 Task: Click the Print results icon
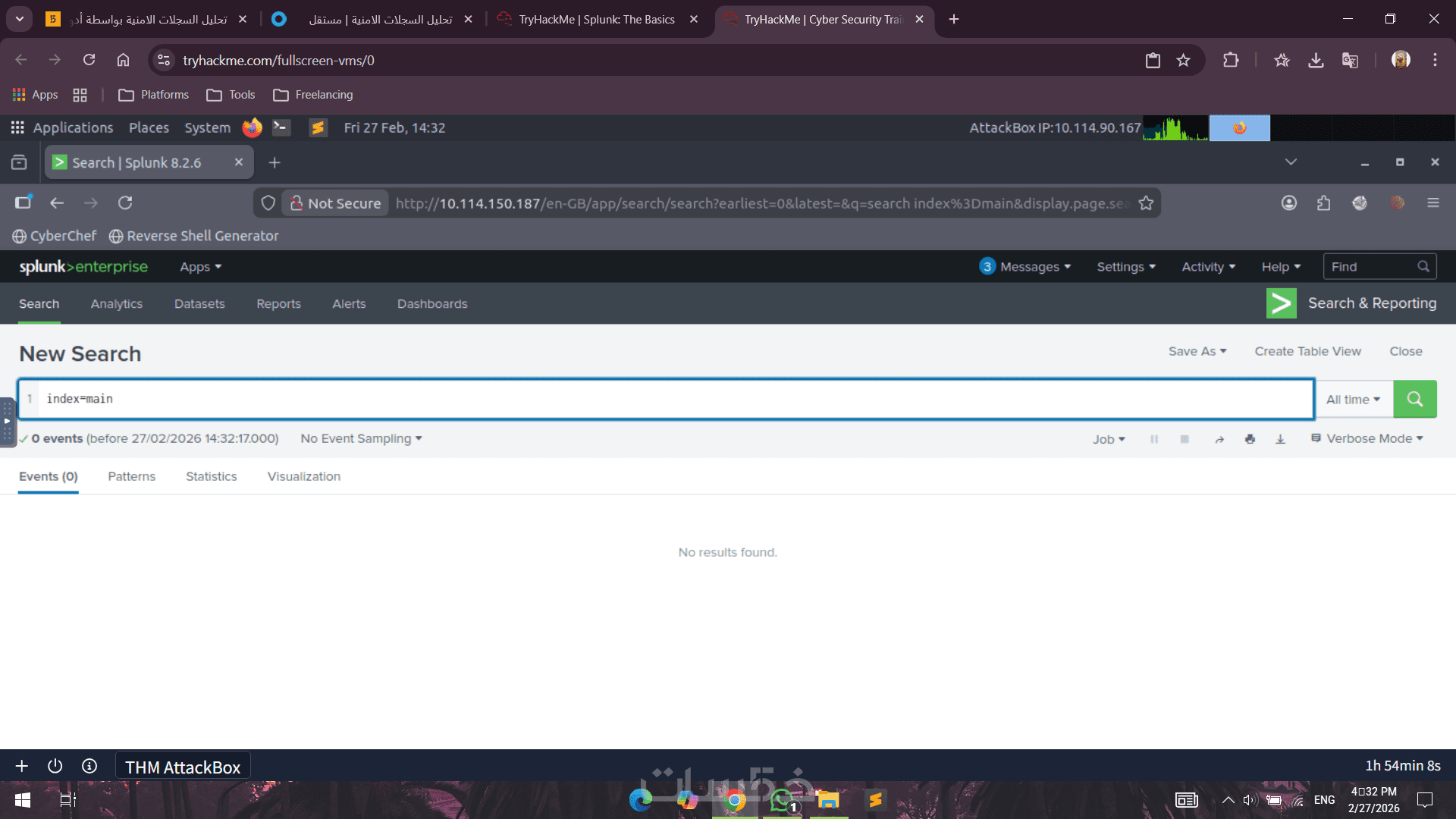[1250, 439]
